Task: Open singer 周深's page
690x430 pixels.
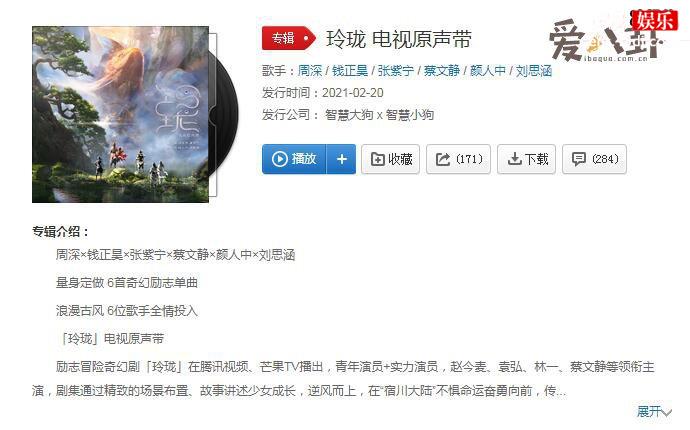Action: click(x=310, y=70)
